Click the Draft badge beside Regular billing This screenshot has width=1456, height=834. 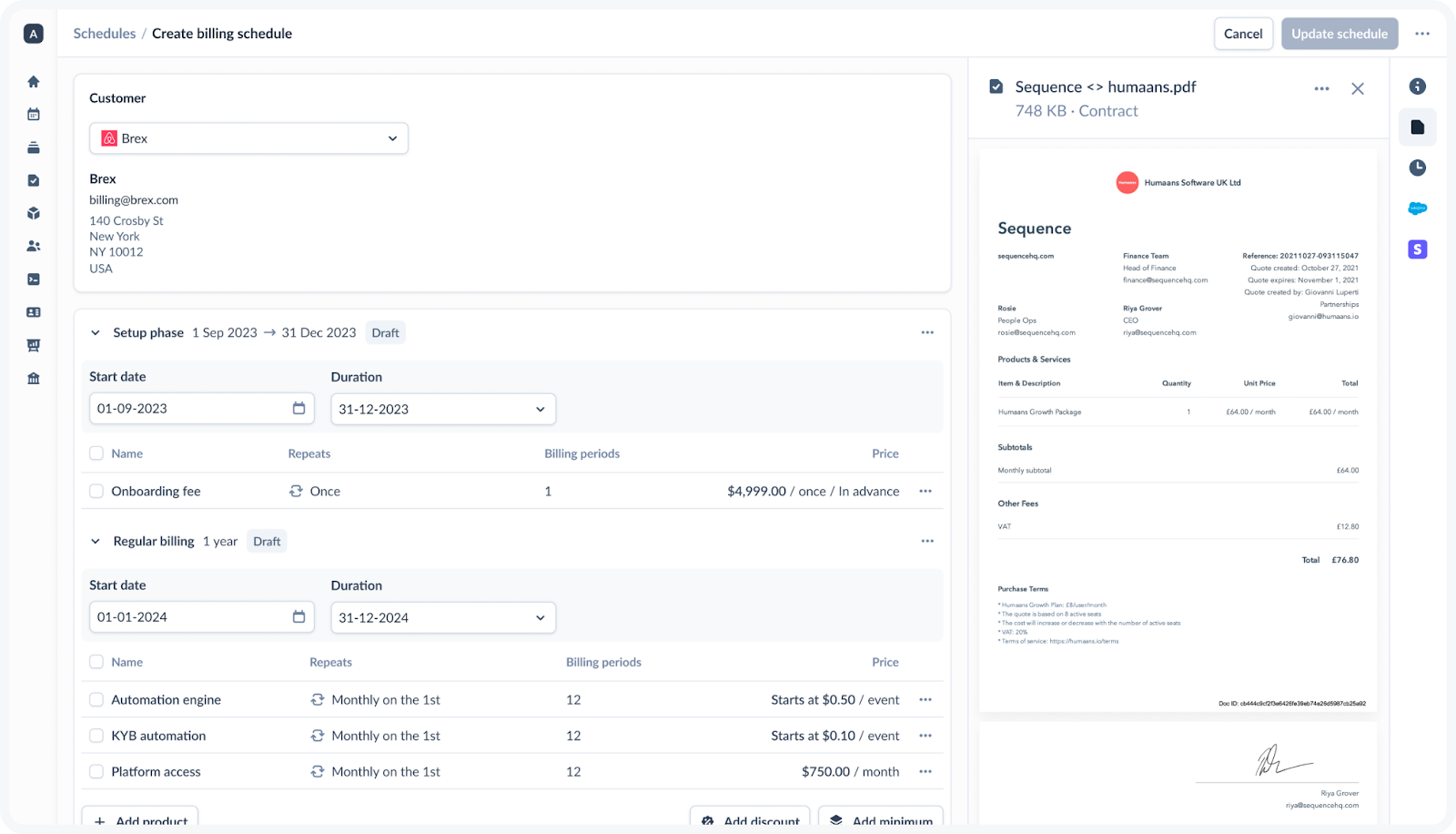(268, 541)
